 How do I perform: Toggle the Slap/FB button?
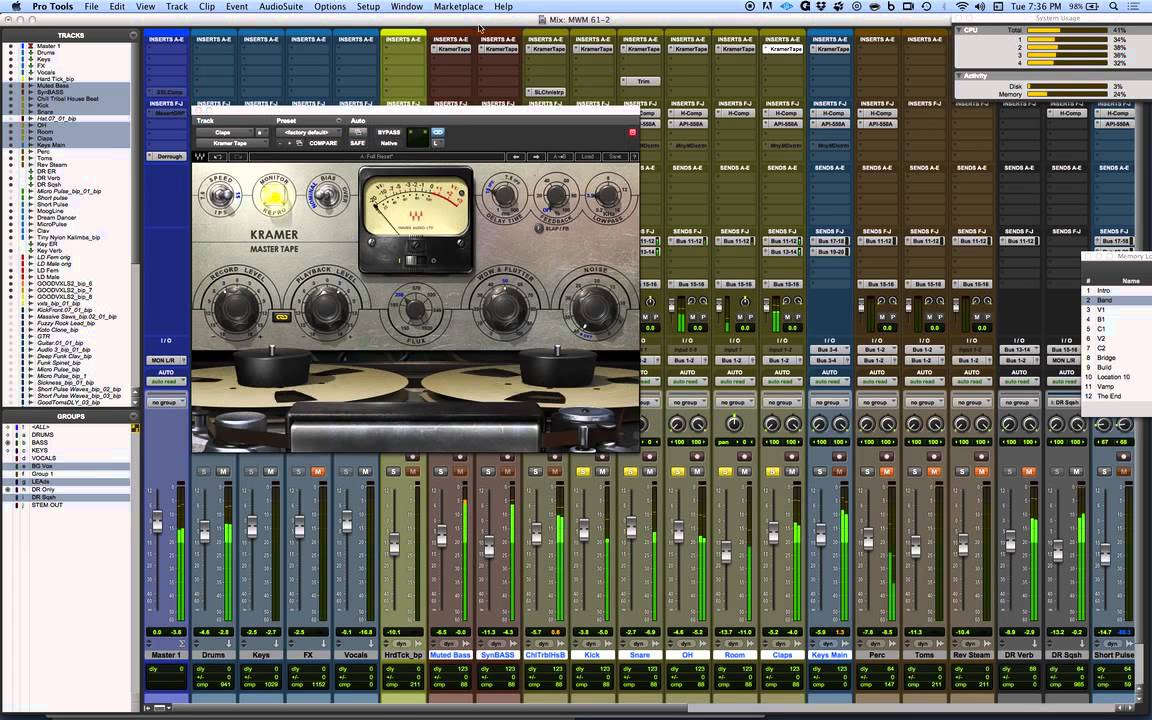(539, 228)
